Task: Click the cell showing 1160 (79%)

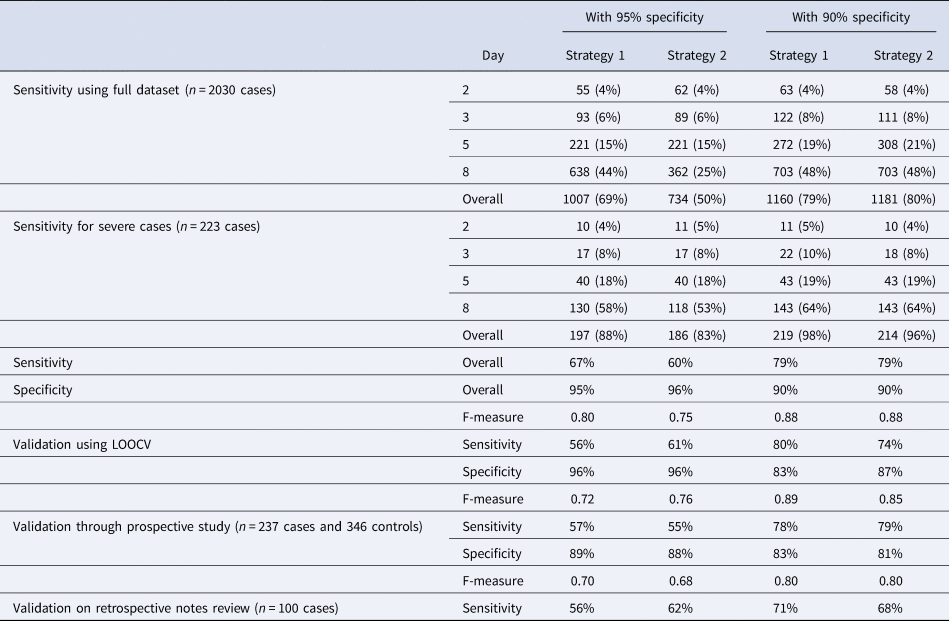Action: [798, 199]
